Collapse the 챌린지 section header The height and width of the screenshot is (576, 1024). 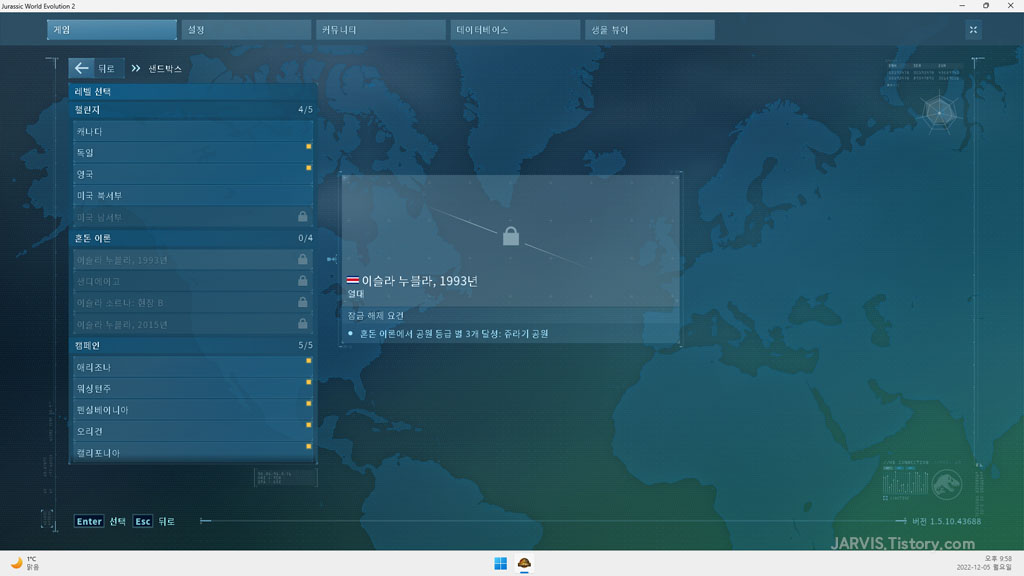[193, 110]
